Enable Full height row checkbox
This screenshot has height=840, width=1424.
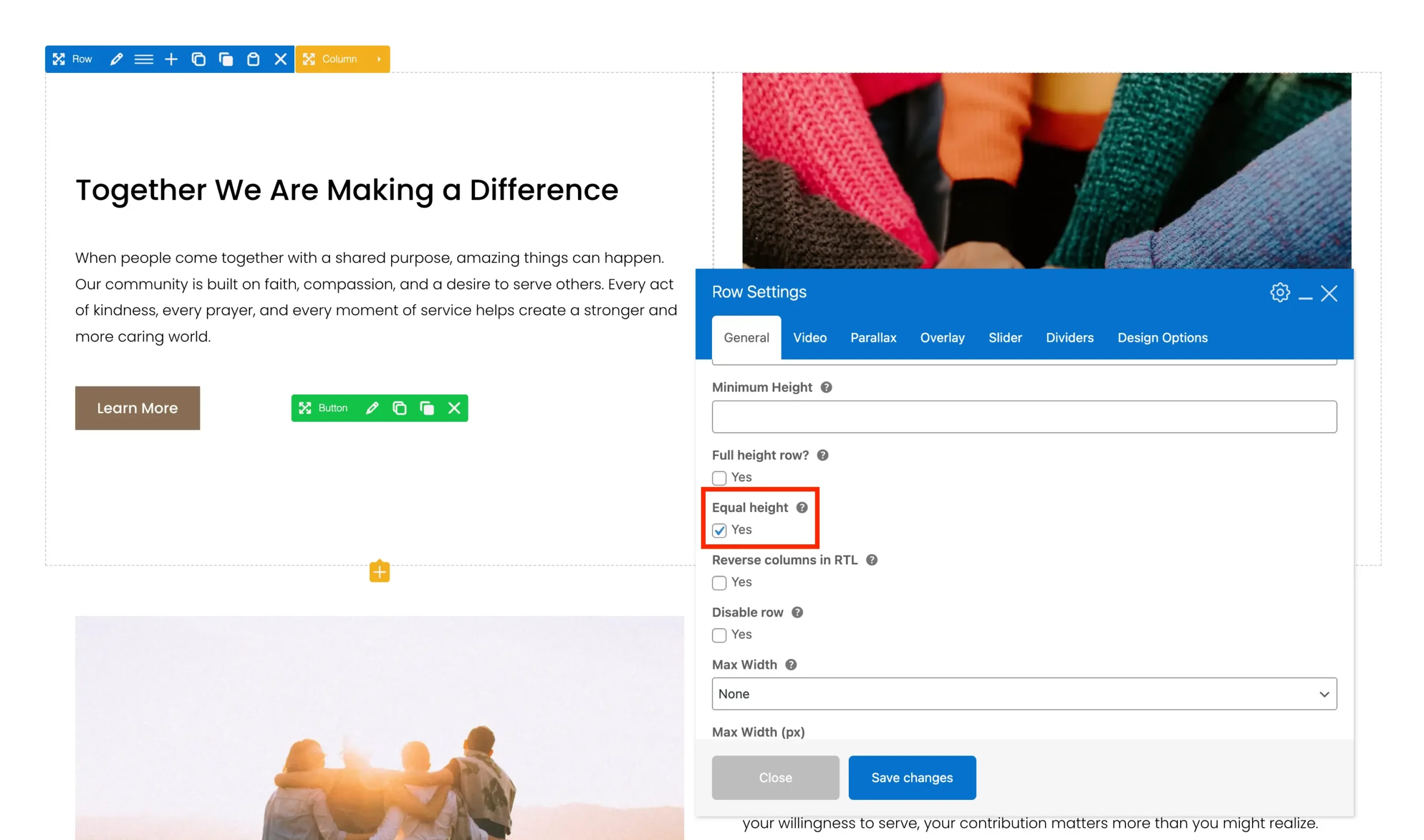[x=719, y=478]
